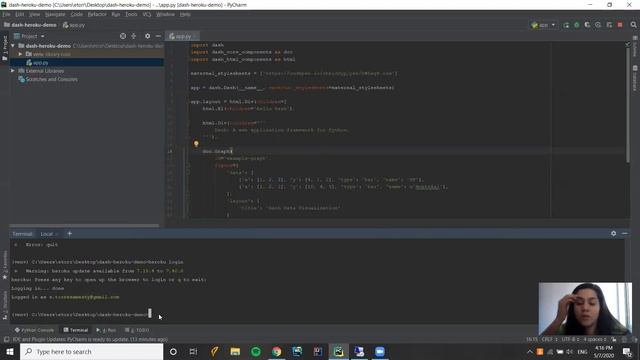Open the Python Console tool tab

click(34, 330)
